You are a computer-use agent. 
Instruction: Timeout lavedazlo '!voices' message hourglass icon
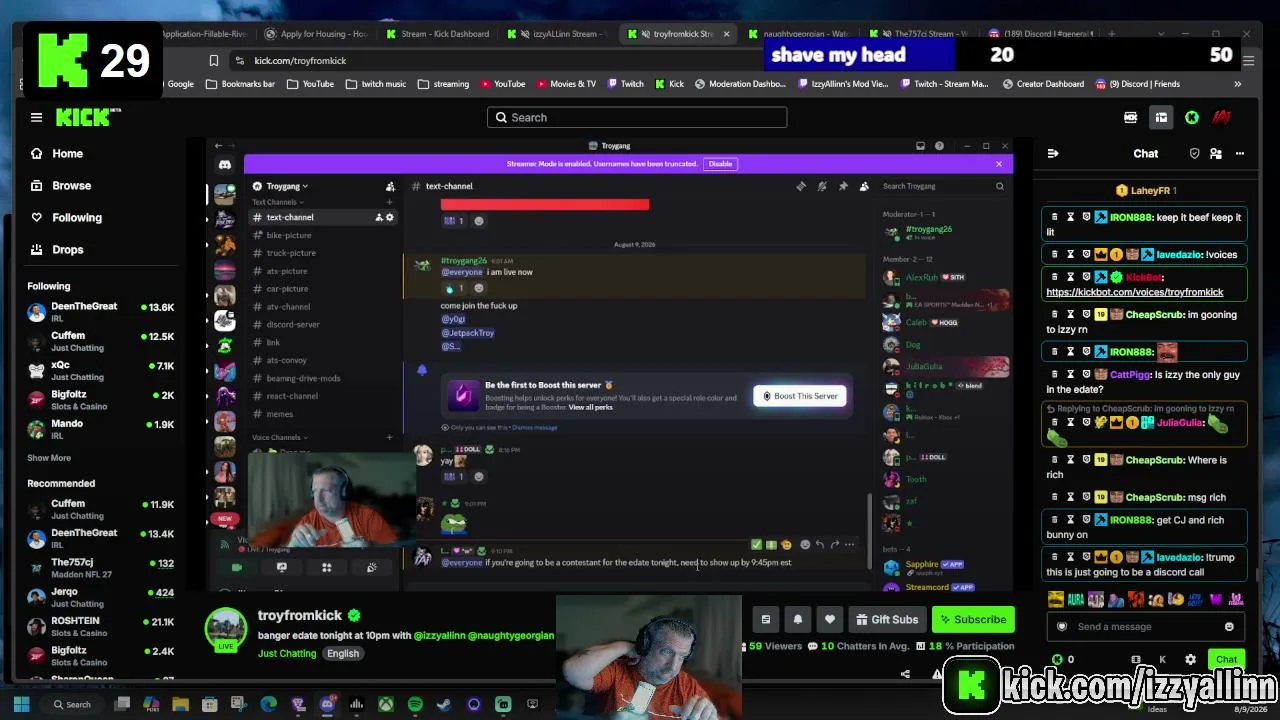[x=1070, y=254]
